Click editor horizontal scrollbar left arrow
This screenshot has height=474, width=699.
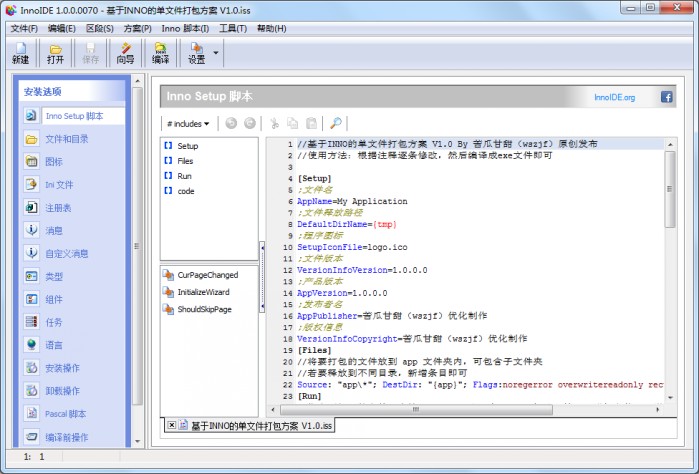click(x=273, y=409)
